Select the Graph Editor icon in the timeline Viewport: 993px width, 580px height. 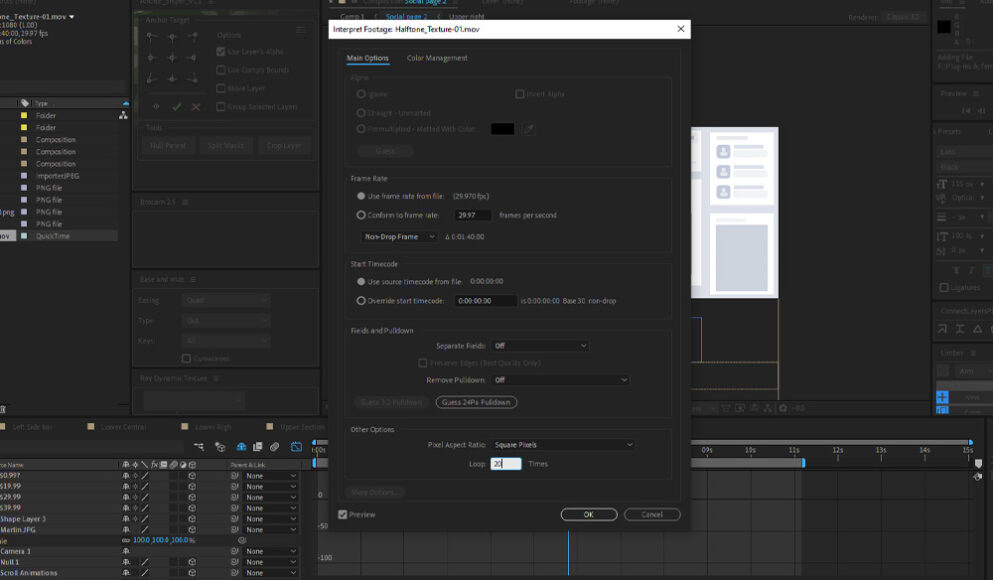tap(296, 447)
